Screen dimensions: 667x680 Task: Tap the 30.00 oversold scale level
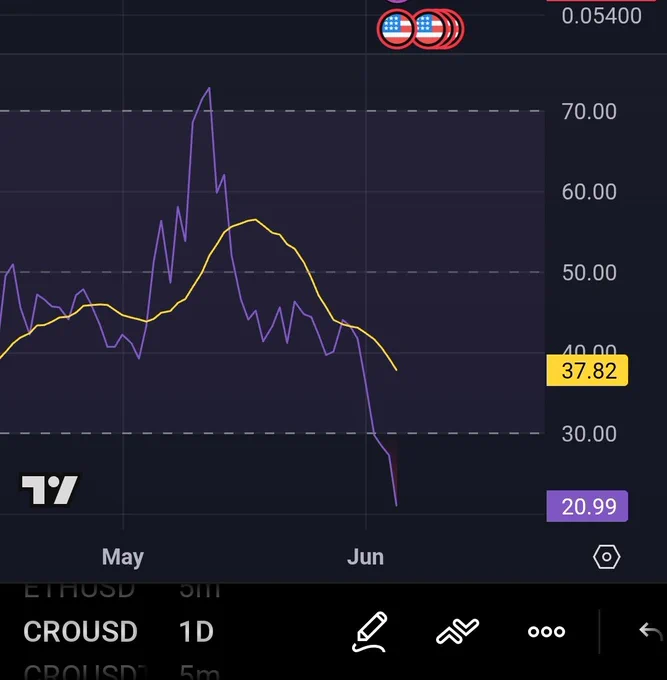[589, 434]
